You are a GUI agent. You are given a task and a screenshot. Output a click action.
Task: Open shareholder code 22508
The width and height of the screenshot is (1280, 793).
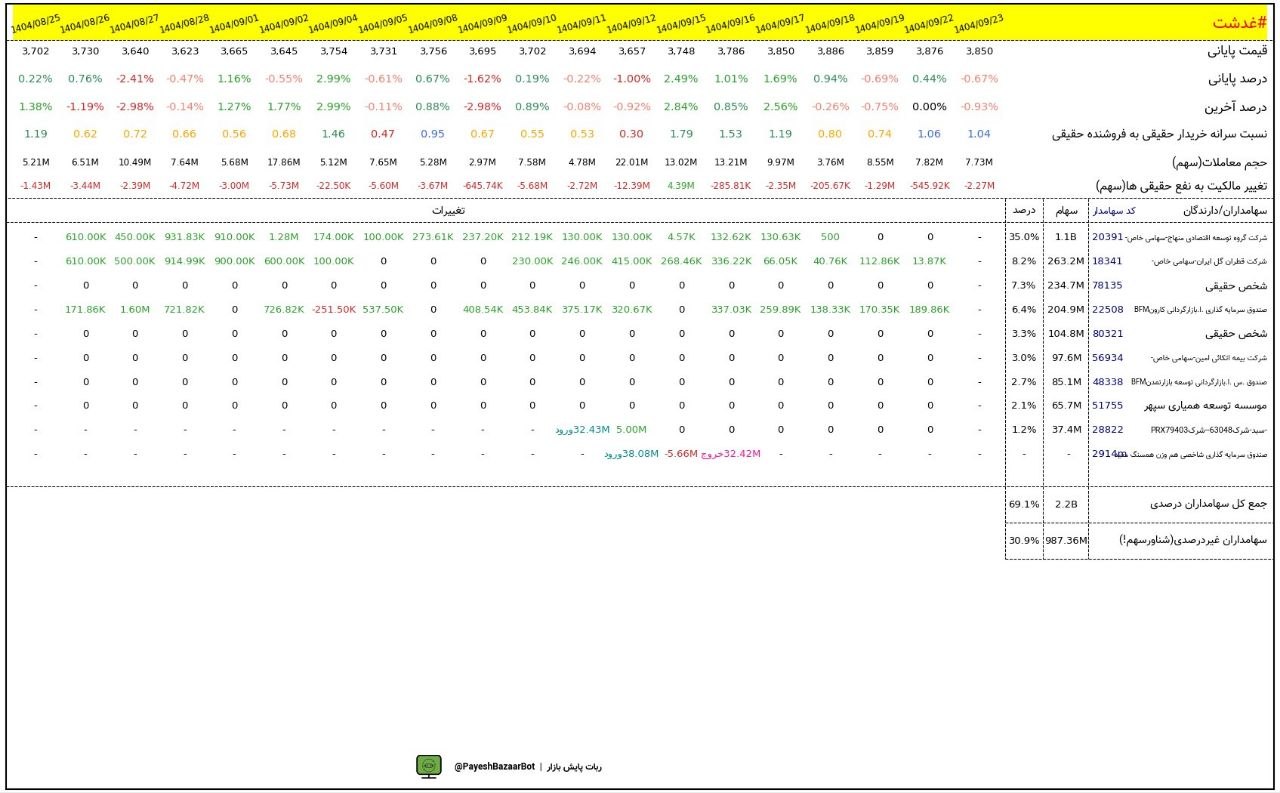point(1107,309)
